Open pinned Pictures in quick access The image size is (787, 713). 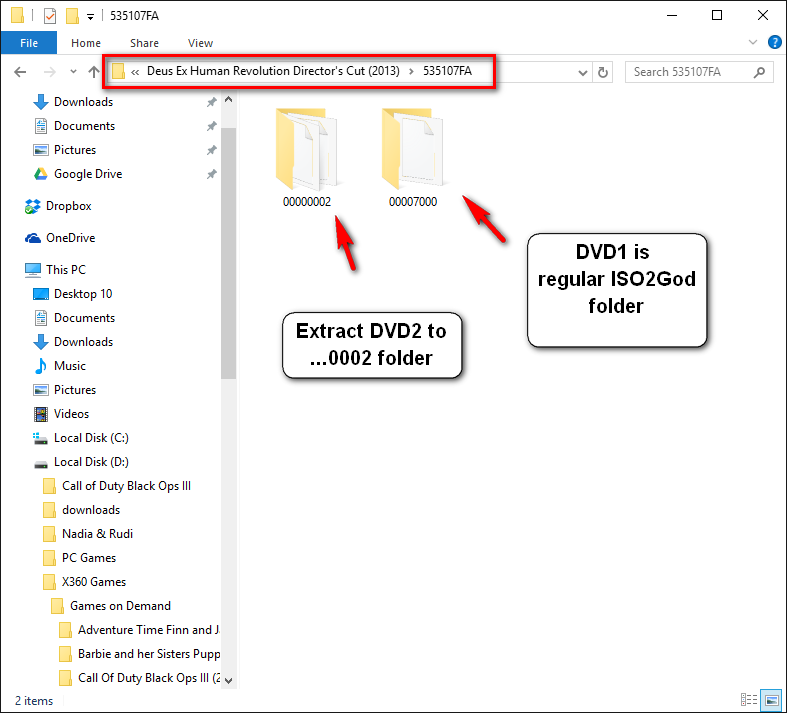[75, 150]
